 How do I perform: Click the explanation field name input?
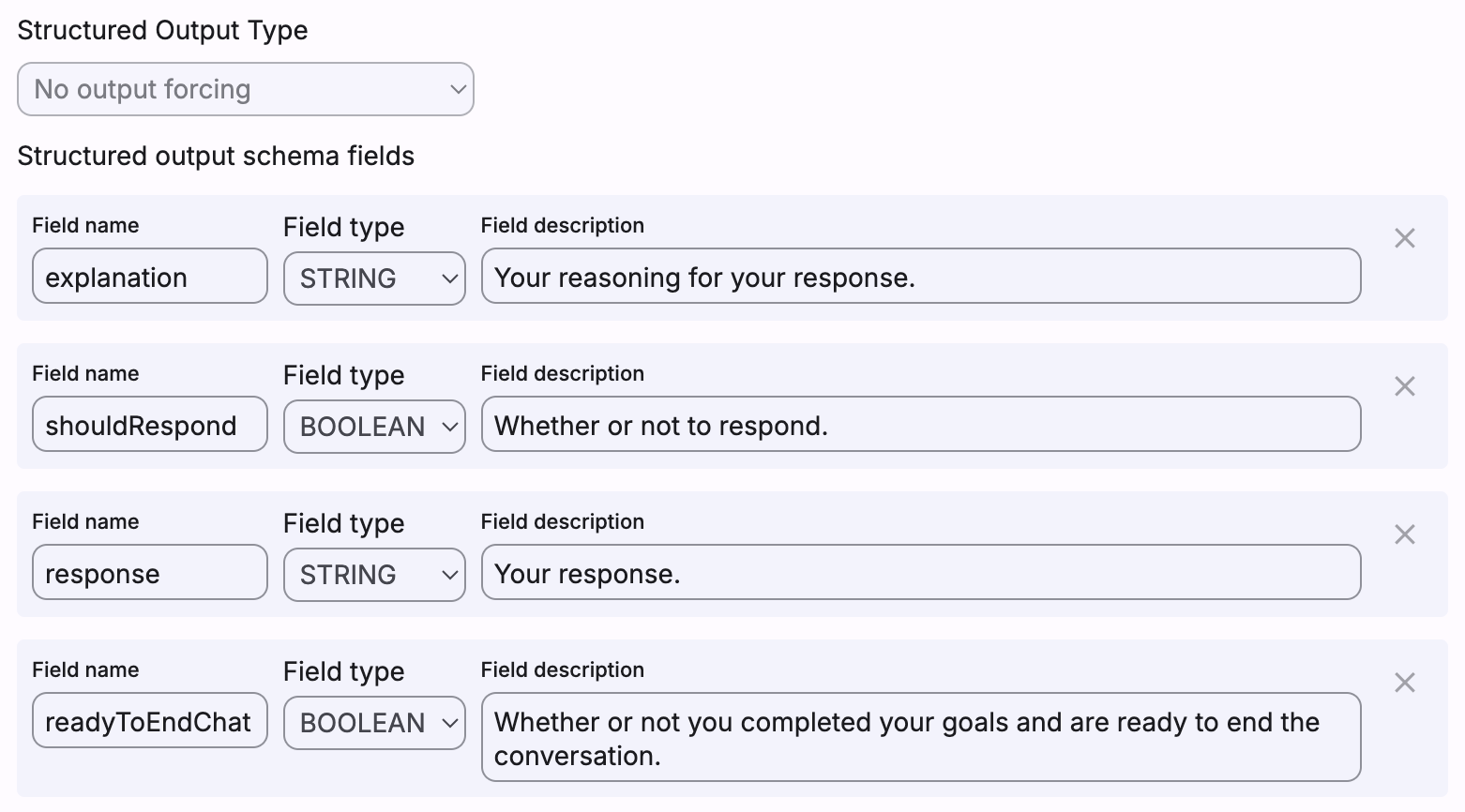tap(149, 277)
